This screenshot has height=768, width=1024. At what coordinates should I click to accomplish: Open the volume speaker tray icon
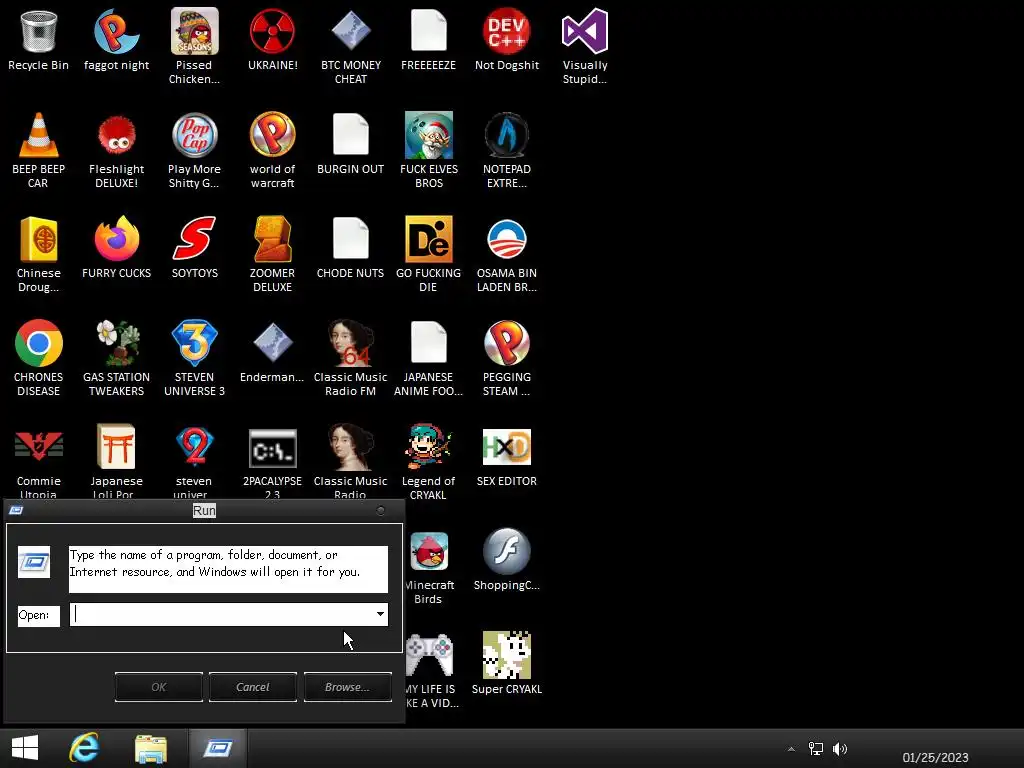[x=840, y=748]
